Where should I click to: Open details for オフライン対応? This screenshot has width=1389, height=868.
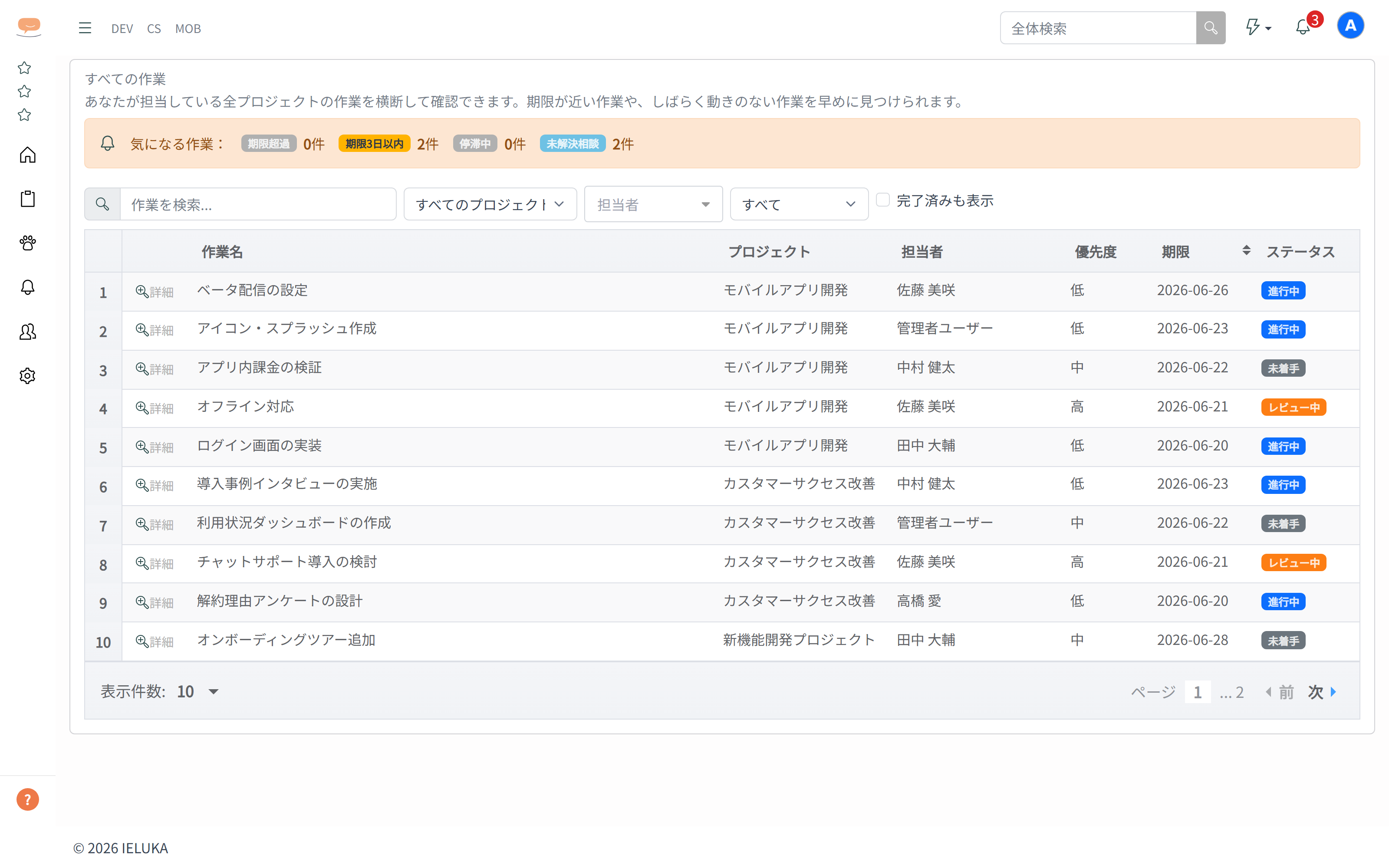155,408
